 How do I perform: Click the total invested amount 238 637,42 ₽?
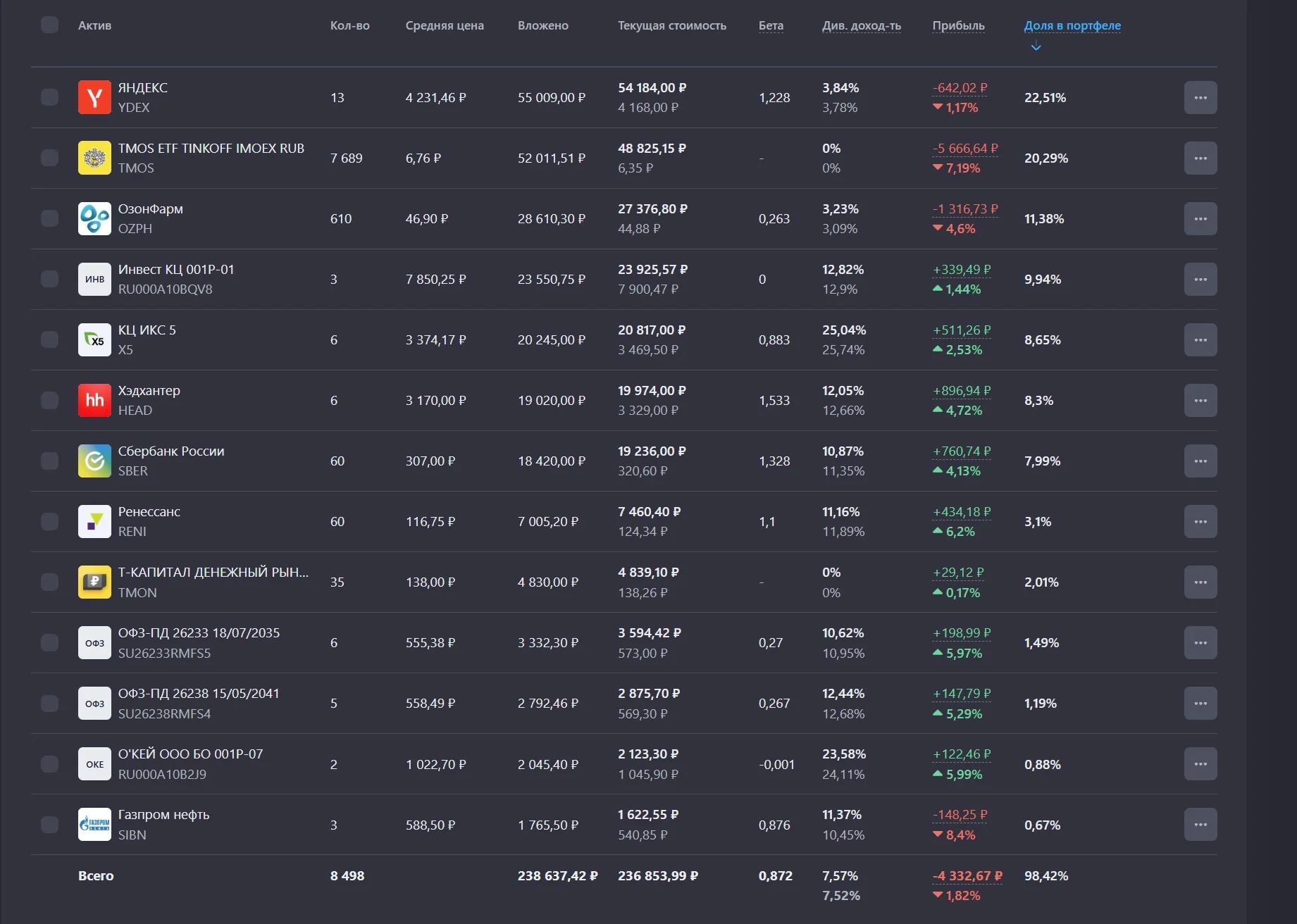[558, 875]
